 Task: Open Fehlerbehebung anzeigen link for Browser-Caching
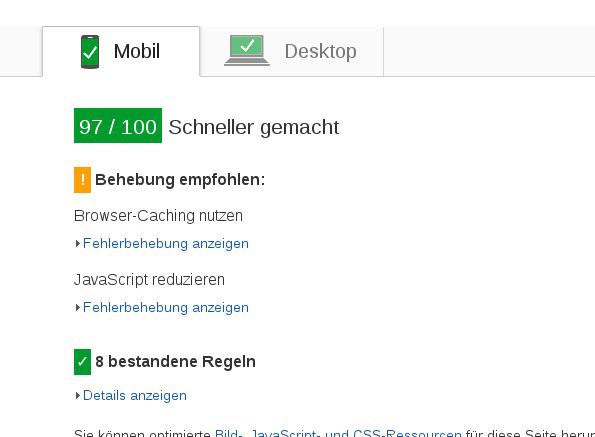[x=166, y=244]
